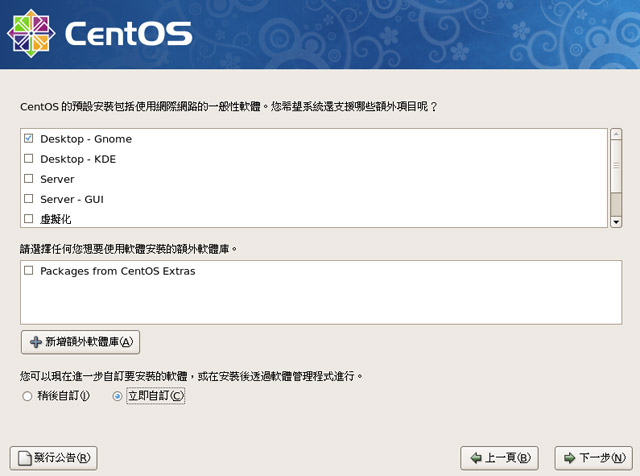
Task: Click the Packages from CentOS Extras text
Action: pyautogui.click(x=118, y=271)
